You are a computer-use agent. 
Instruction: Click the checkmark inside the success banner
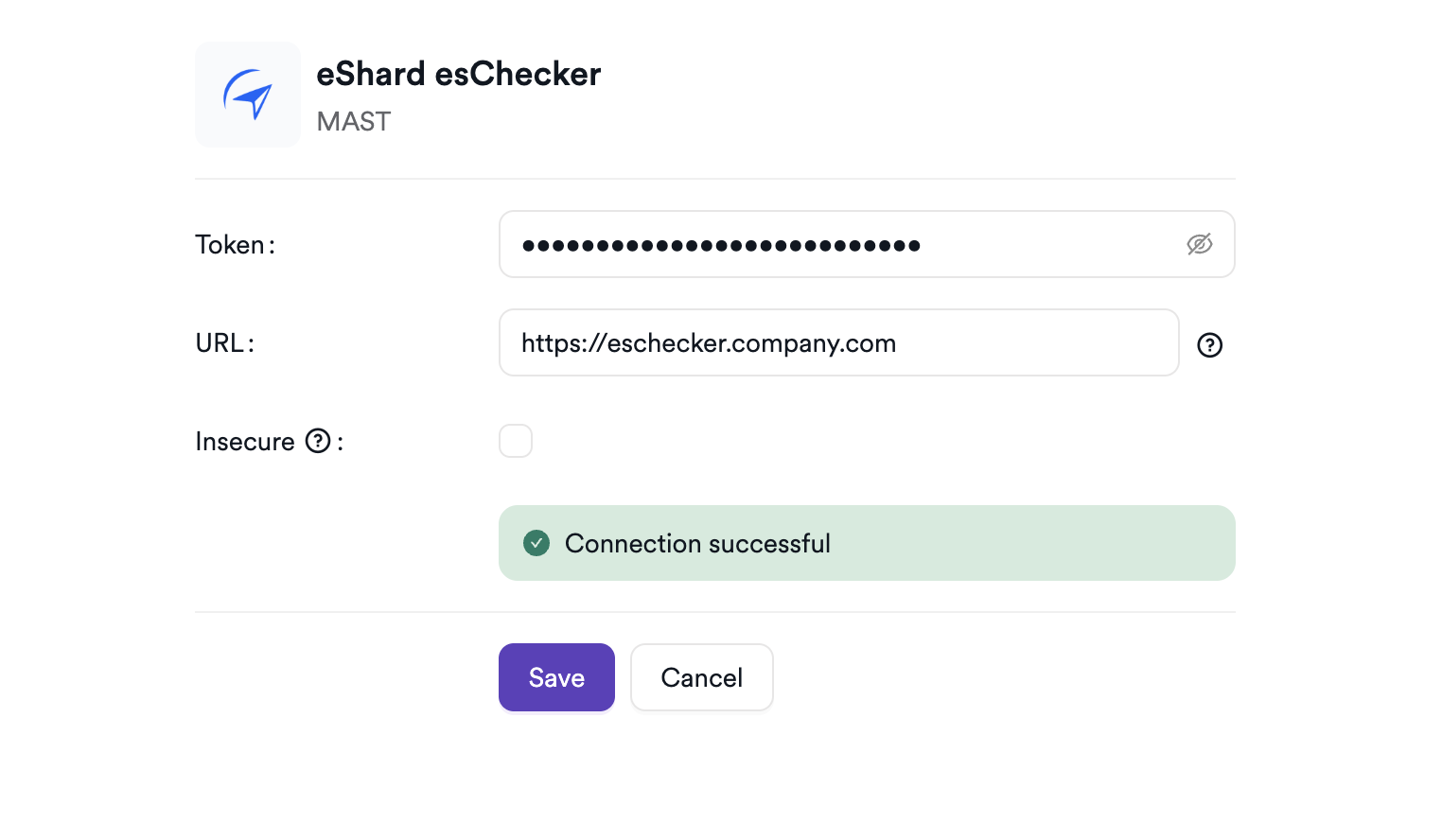536,543
